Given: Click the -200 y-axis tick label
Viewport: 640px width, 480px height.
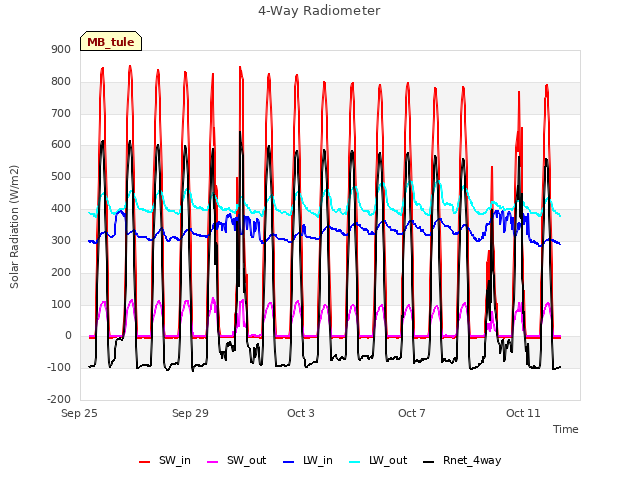Looking at the screenshot, I should coord(59,400).
